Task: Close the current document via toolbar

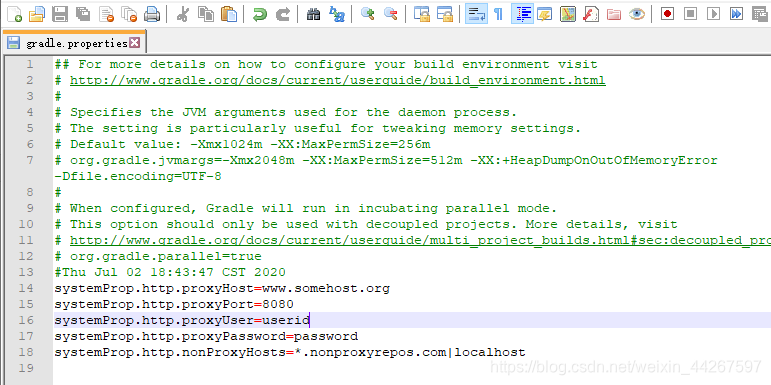Action: click(x=106, y=14)
